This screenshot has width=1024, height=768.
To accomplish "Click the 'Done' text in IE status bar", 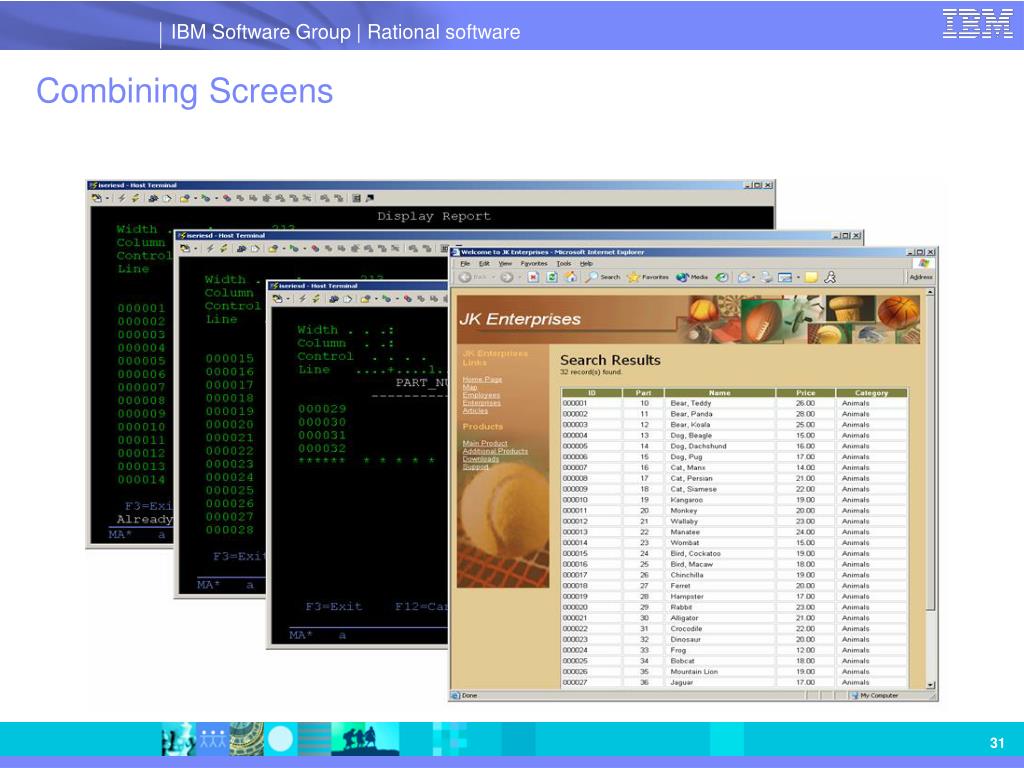I will pos(470,696).
